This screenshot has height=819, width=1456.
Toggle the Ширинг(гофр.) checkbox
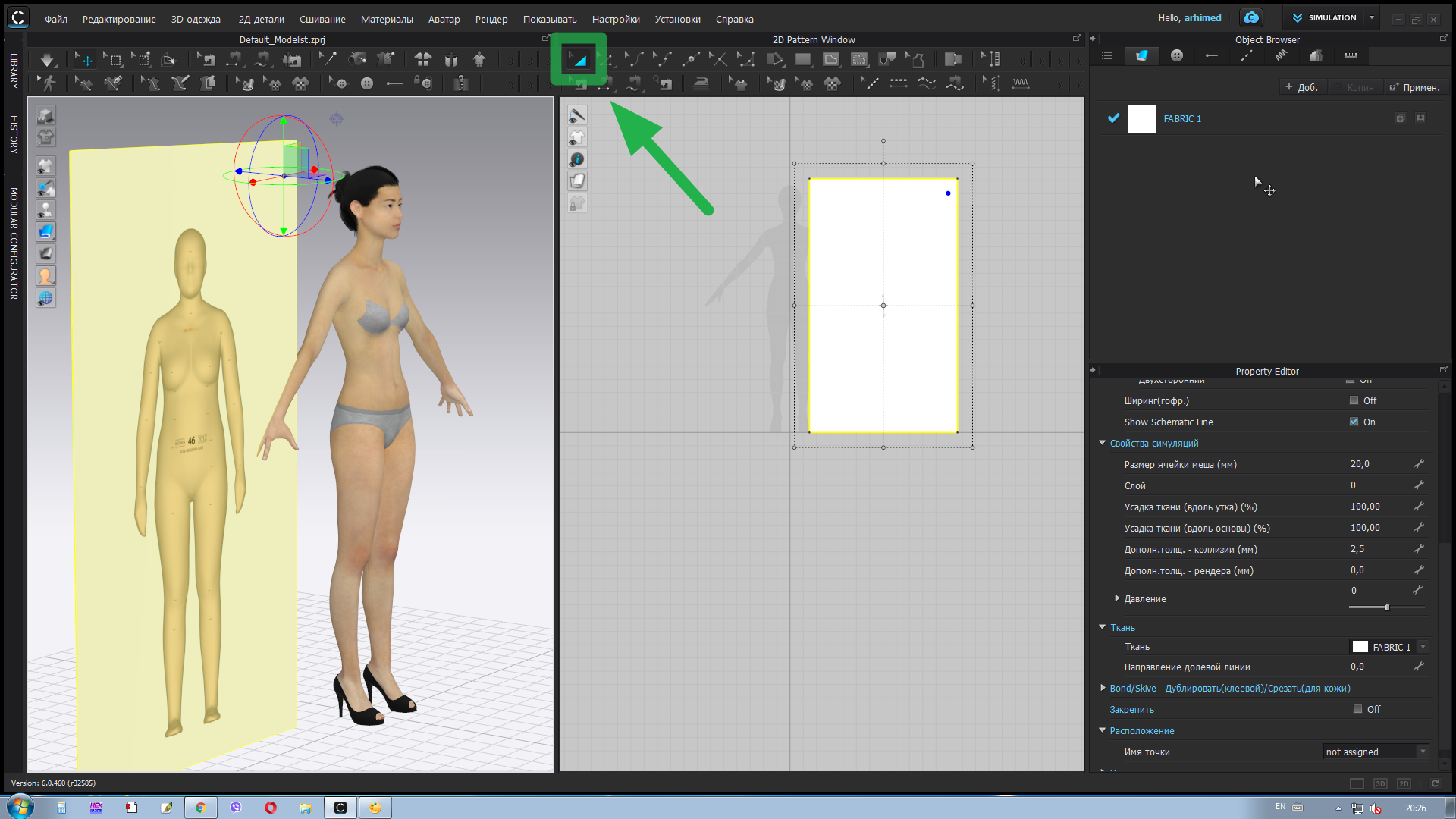1354,400
